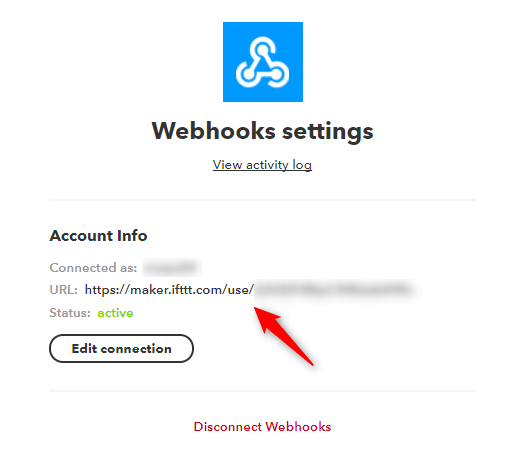Click the divider line above Account Info

click(262, 200)
